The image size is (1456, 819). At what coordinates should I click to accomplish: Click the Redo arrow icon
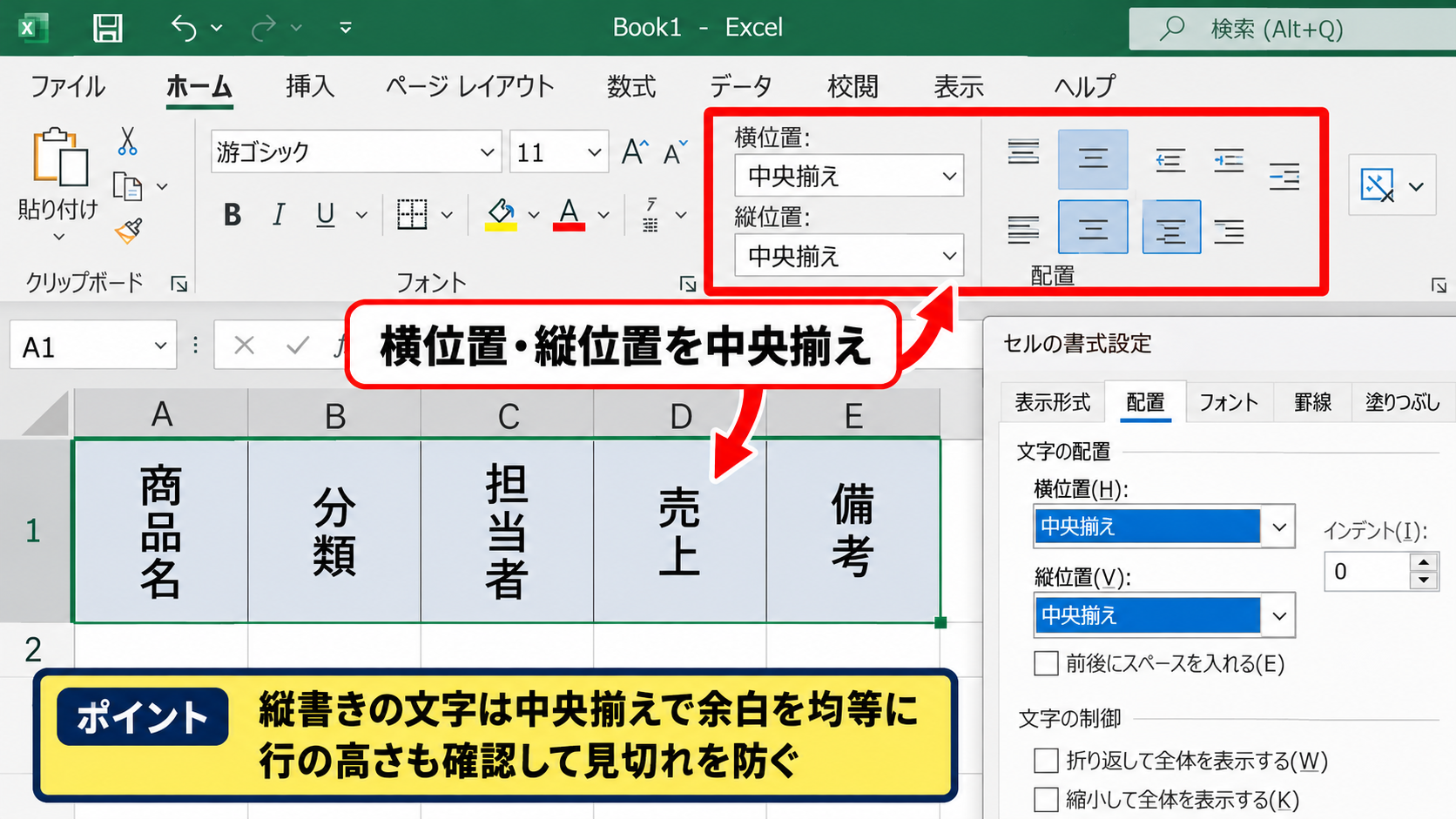(x=263, y=29)
